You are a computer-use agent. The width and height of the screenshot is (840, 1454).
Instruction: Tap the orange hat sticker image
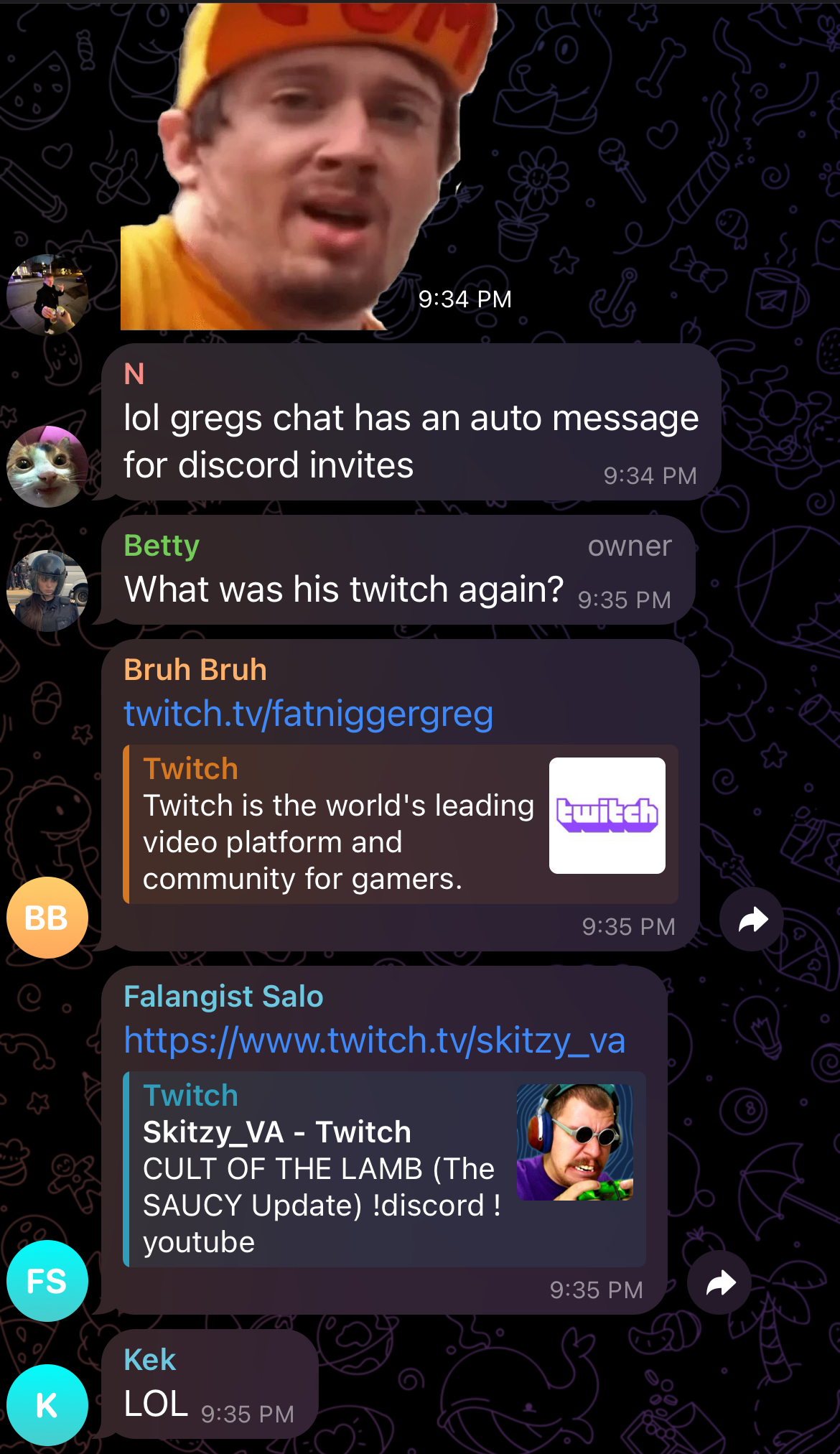[x=309, y=165]
